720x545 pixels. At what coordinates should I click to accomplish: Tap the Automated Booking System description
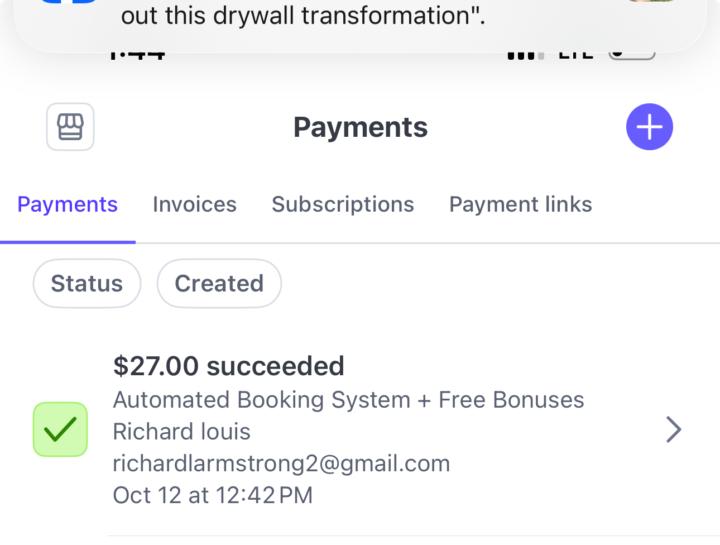click(x=348, y=400)
